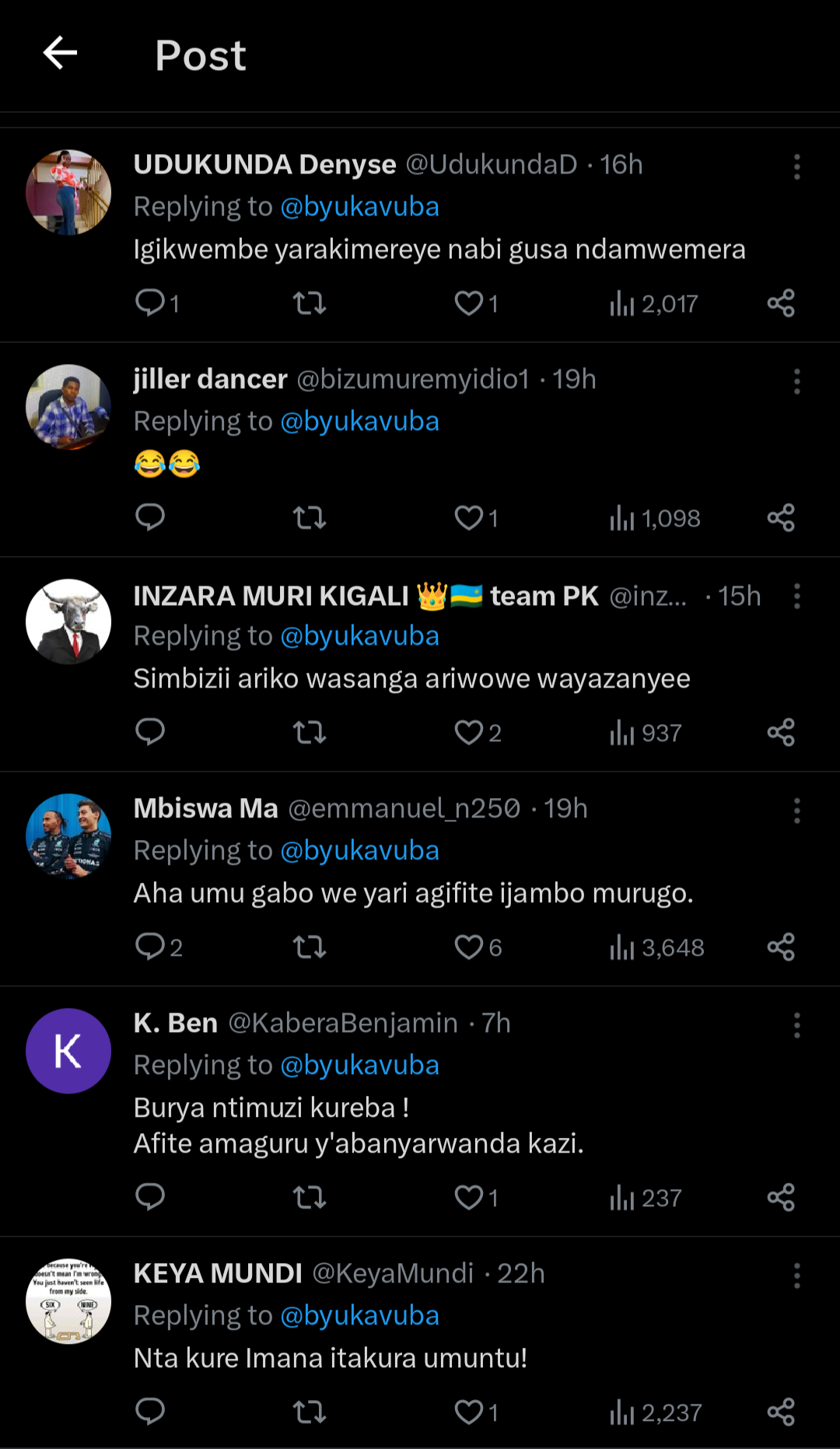Image resolution: width=840 pixels, height=1449 pixels.
Task: Repost jiller dancer's emoji reply
Action: click(309, 518)
